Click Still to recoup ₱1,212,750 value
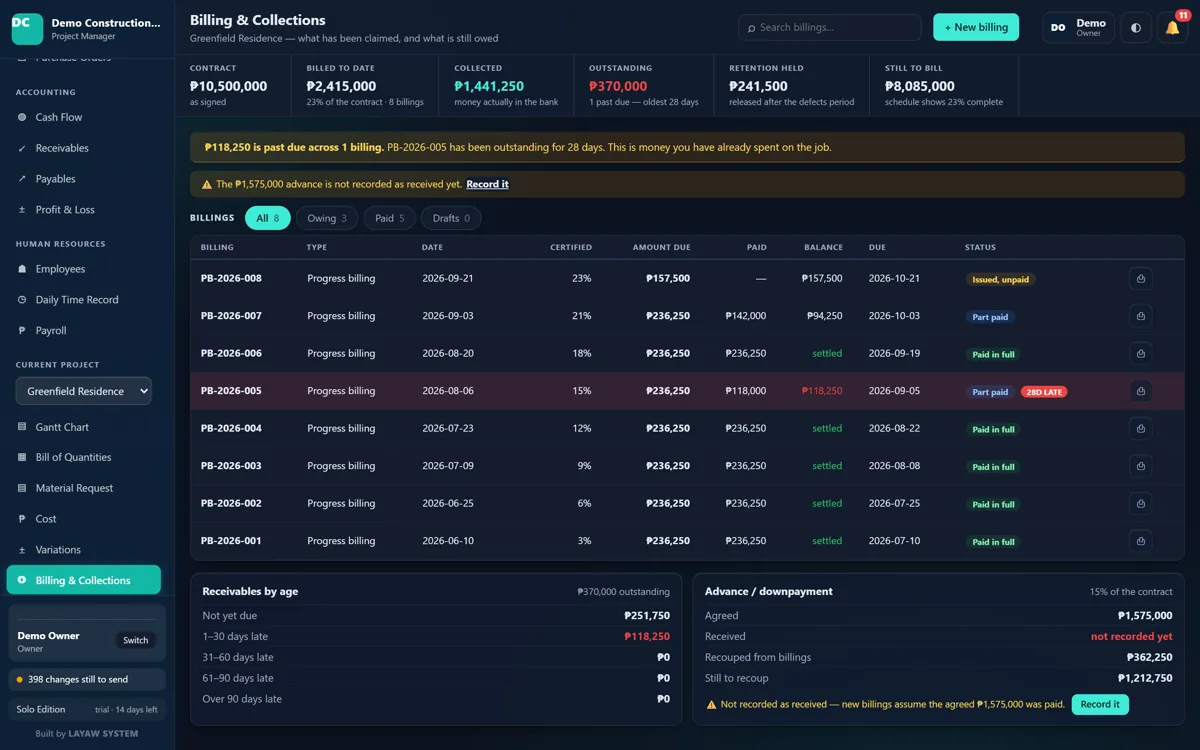 pyautogui.click(x=1145, y=678)
